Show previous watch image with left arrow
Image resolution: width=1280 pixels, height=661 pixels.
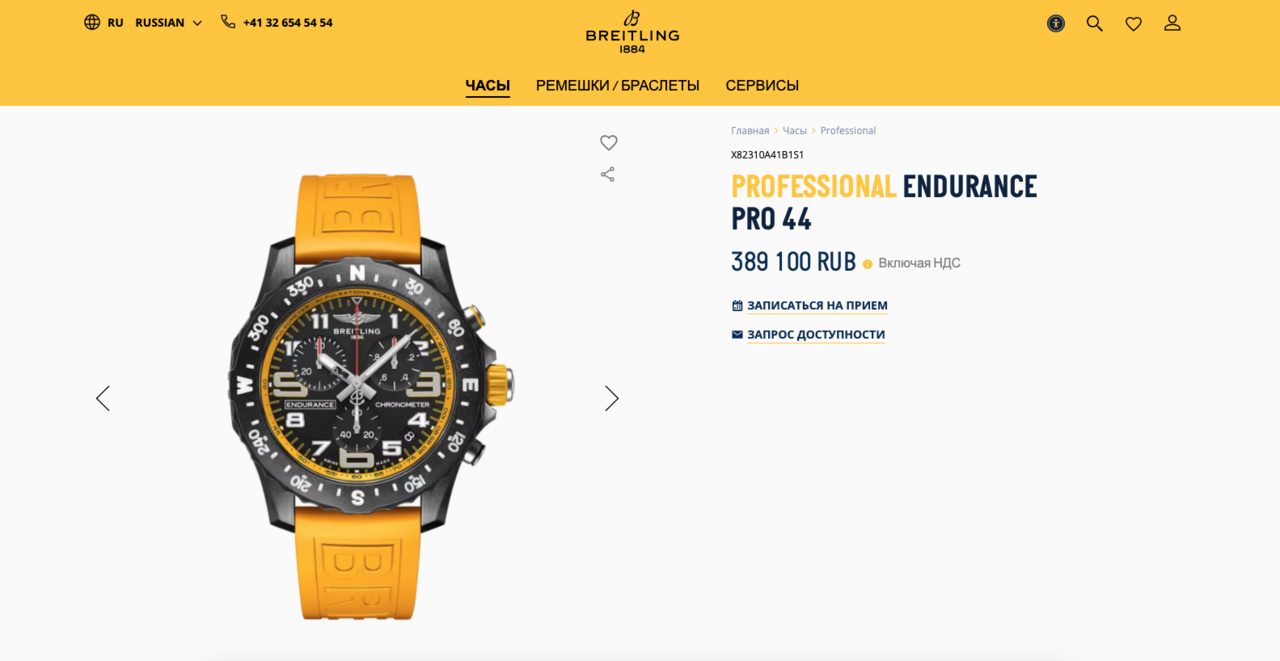[x=102, y=398]
